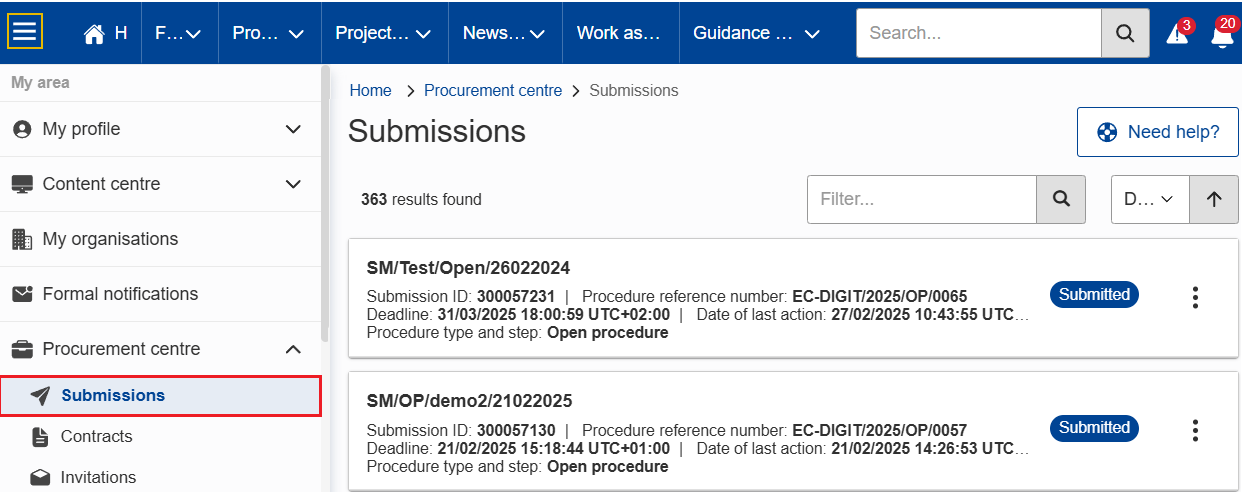The height and width of the screenshot is (492, 1242).
Task: Open the Guidance menu in navbar
Action: 756,33
